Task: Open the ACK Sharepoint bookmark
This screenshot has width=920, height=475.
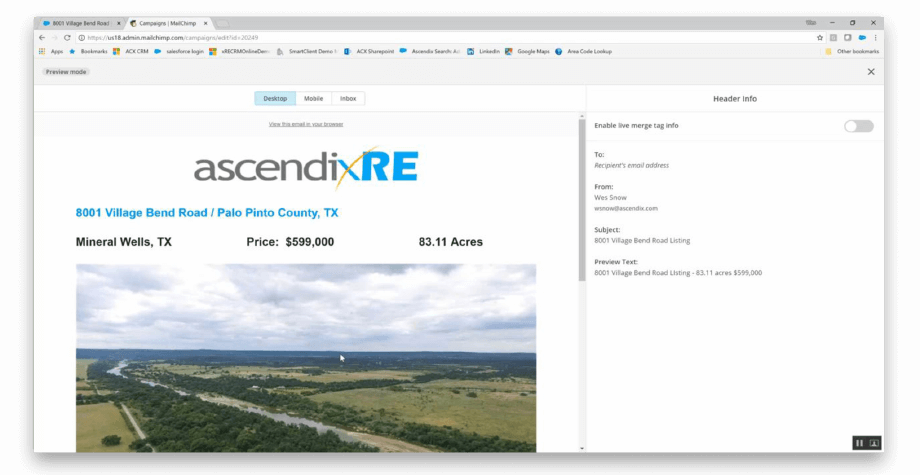Action: click(x=369, y=52)
